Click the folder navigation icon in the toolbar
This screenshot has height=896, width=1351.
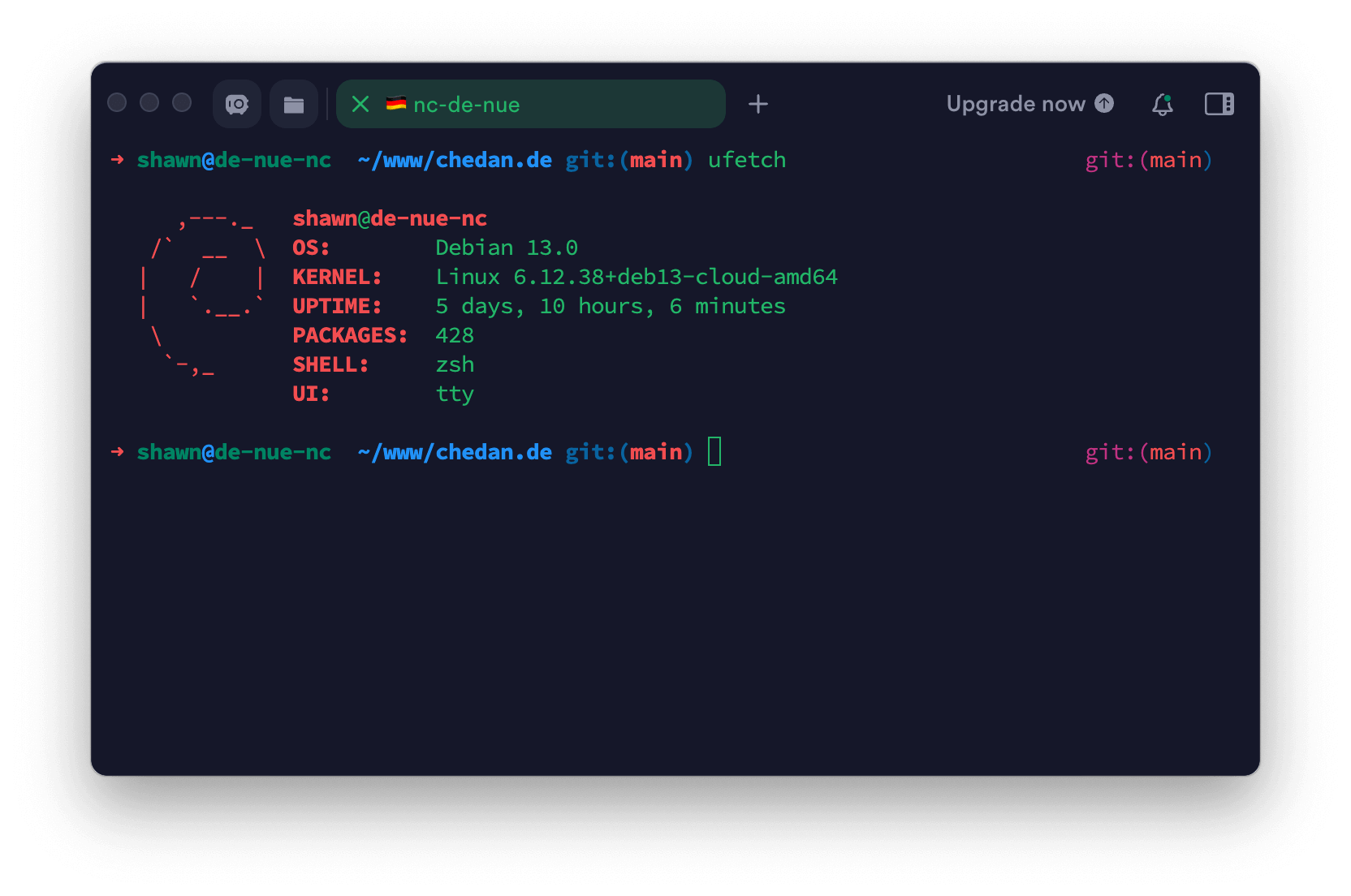[x=293, y=104]
